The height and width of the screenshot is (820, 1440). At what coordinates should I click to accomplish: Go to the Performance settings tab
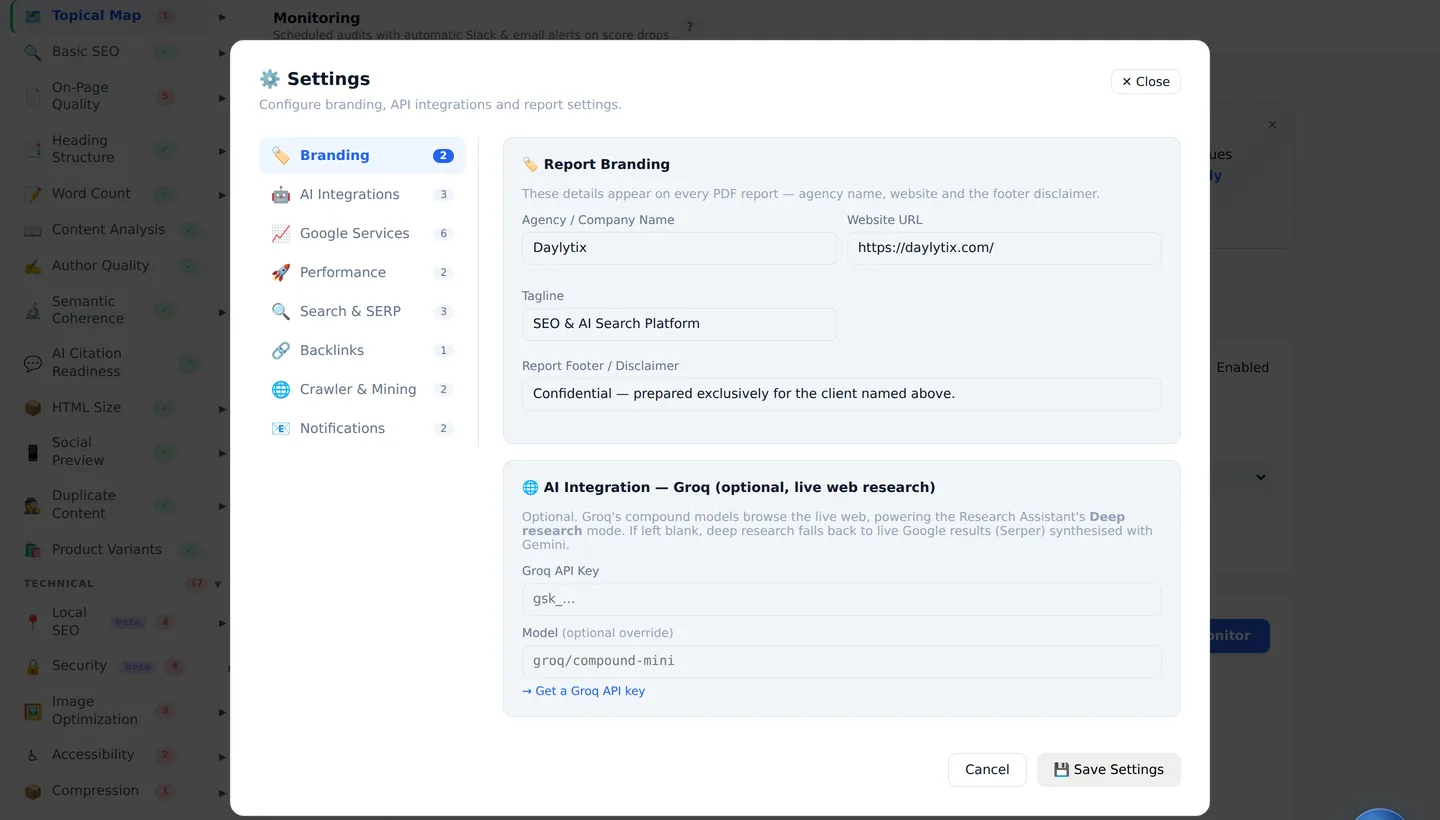[362, 272]
